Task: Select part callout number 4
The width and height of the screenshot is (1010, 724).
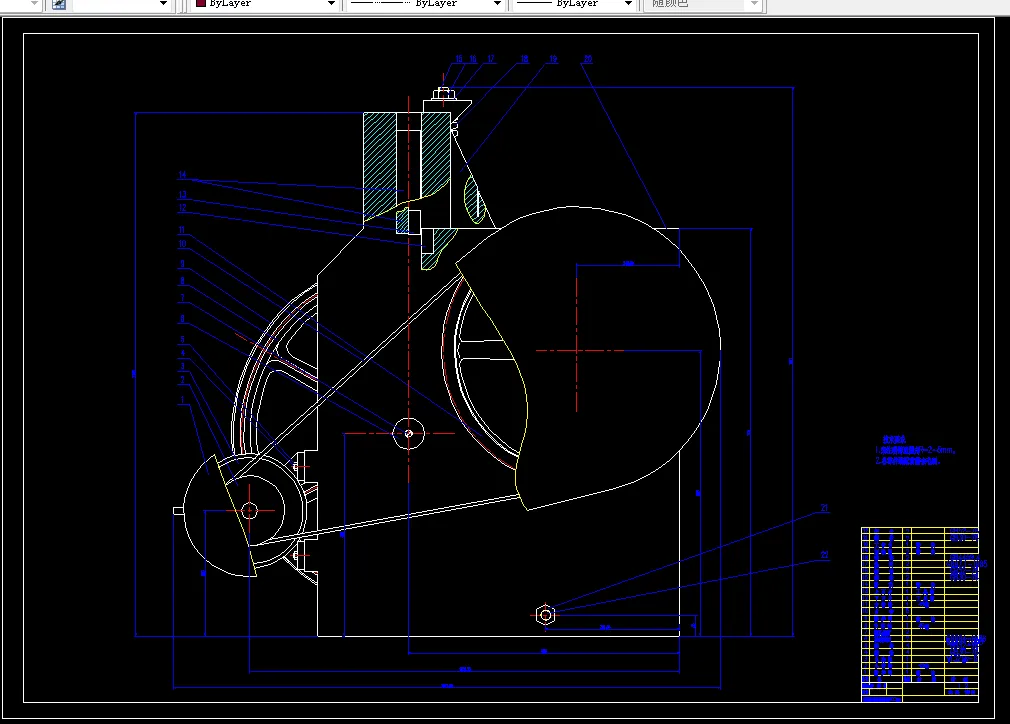Action: click(x=182, y=353)
